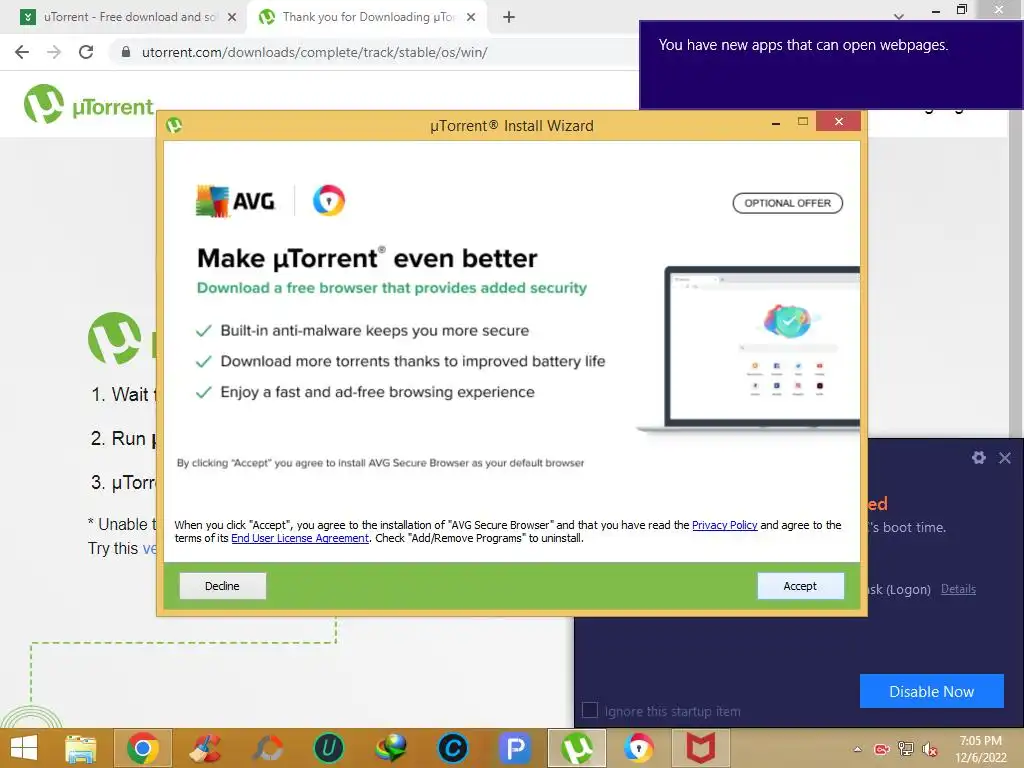Open AVG Secure Browser taskbar icon
The height and width of the screenshot is (768, 1024).
pos(639,748)
